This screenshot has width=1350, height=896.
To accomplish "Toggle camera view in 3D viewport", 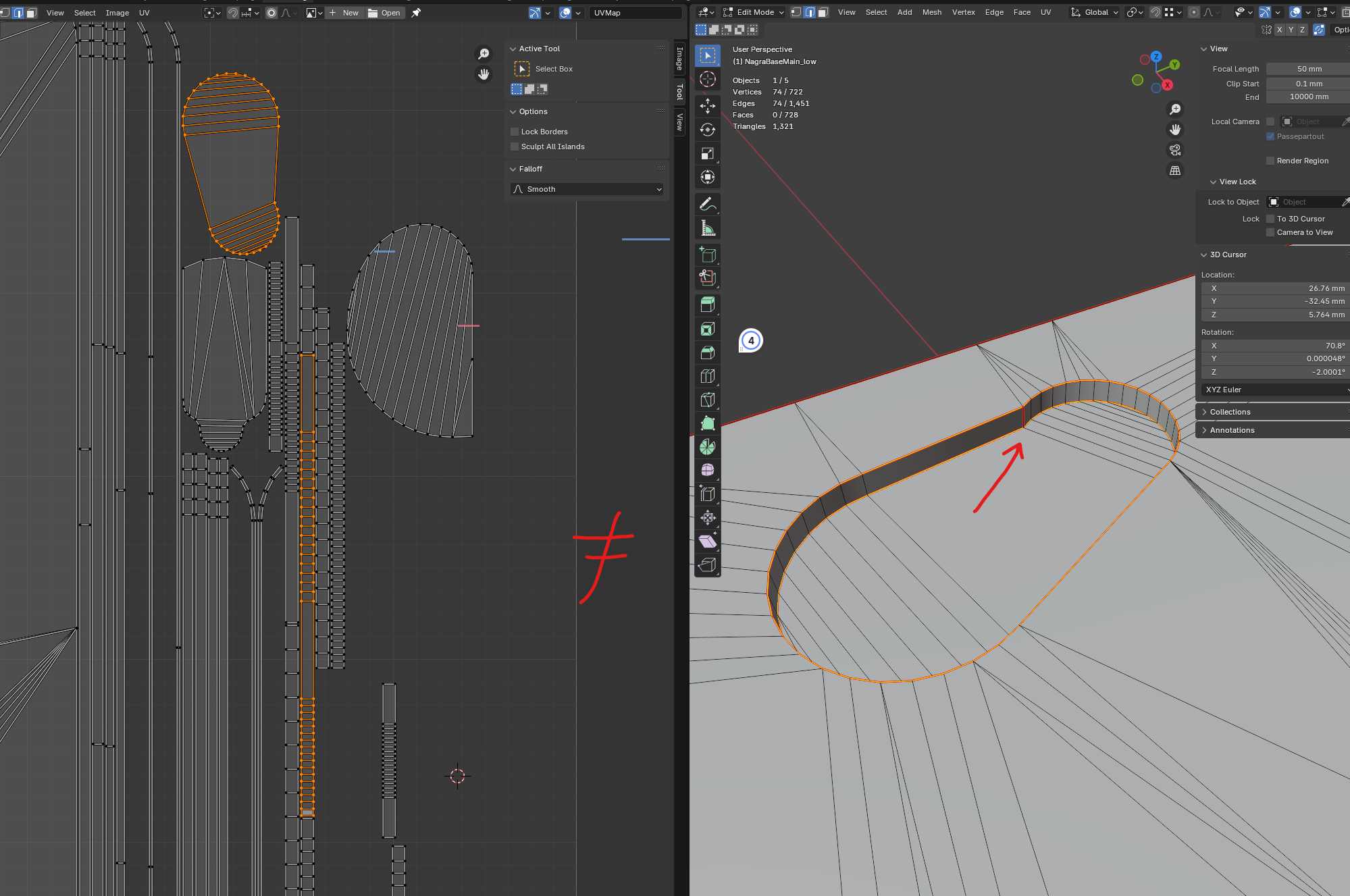I will click(x=1175, y=150).
